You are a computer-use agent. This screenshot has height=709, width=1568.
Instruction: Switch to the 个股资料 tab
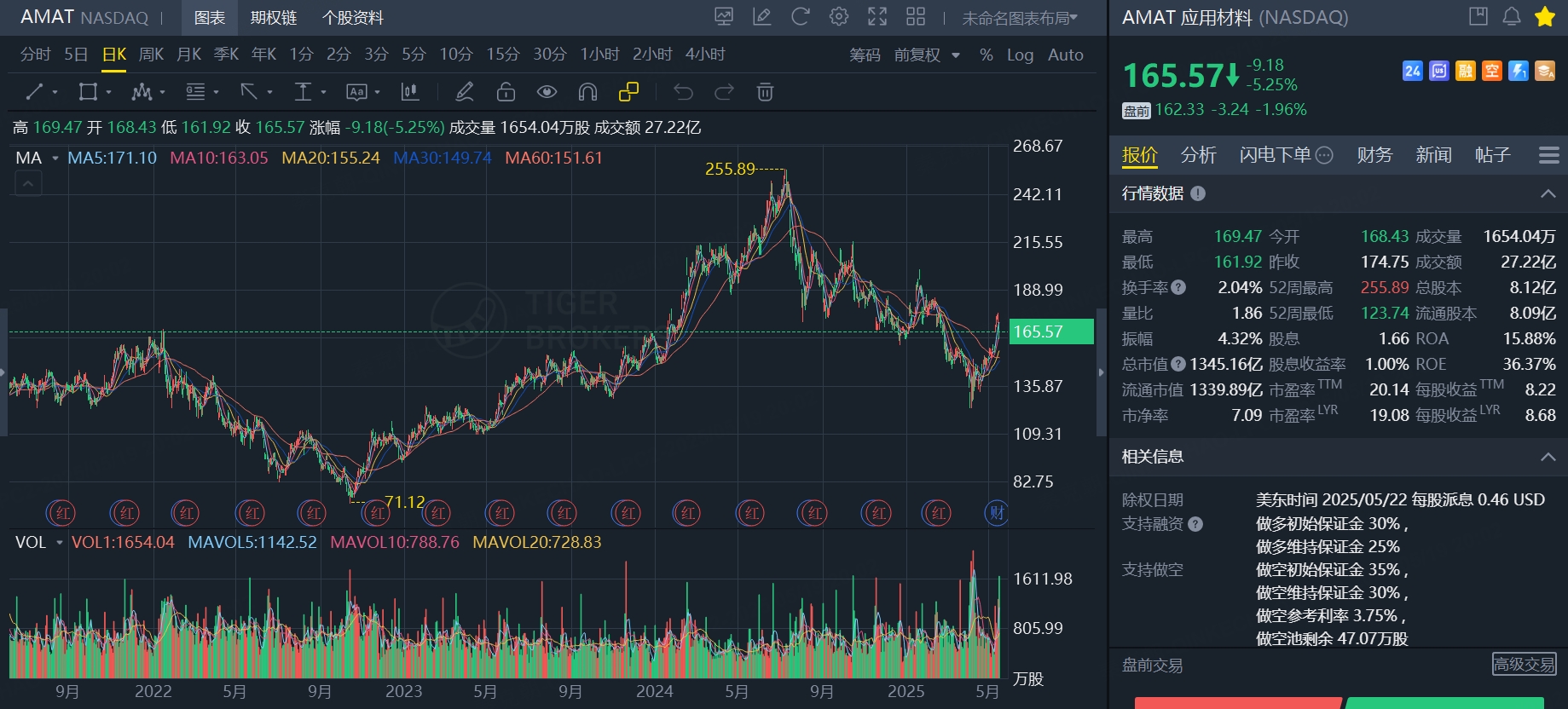353,18
